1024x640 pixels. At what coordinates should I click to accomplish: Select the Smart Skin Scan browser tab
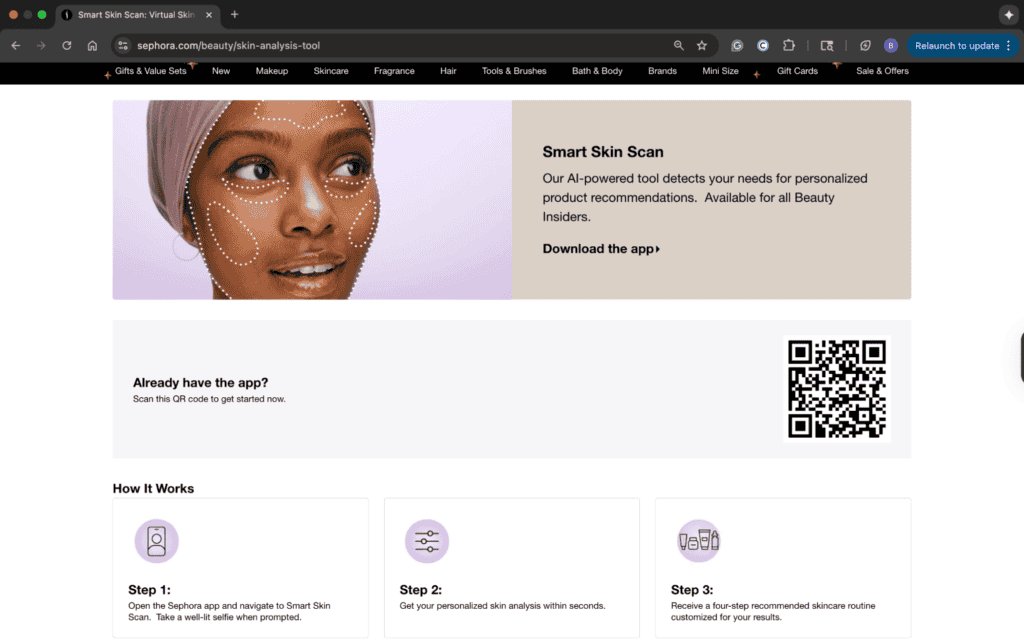tap(136, 14)
